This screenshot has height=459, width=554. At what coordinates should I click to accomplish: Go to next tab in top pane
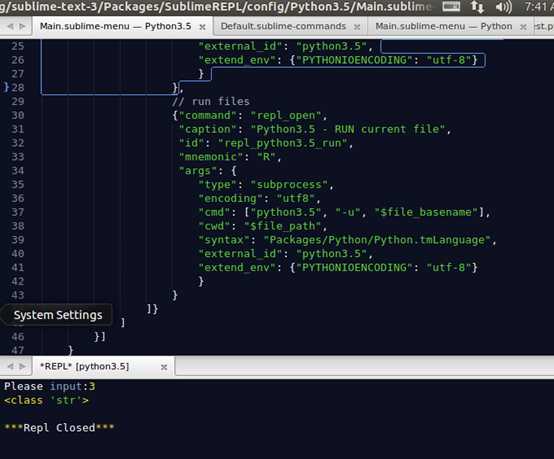[22, 26]
